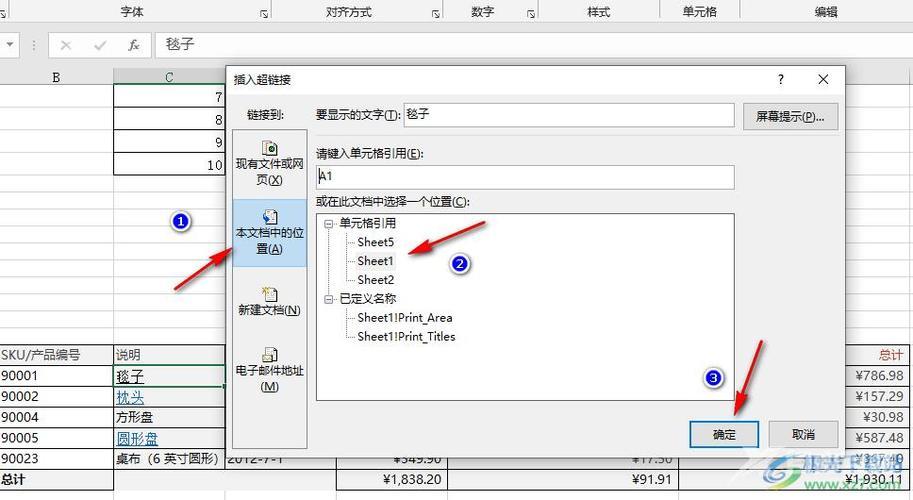
Task: Click the cell showing ¥30.98
Action: [878, 417]
